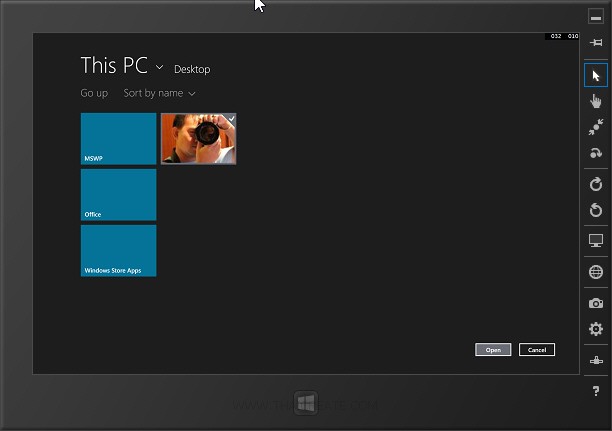Rotate simulator clockwise
This screenshot has height=431, width=612.
pyautogui.click(x=596, y=184)
